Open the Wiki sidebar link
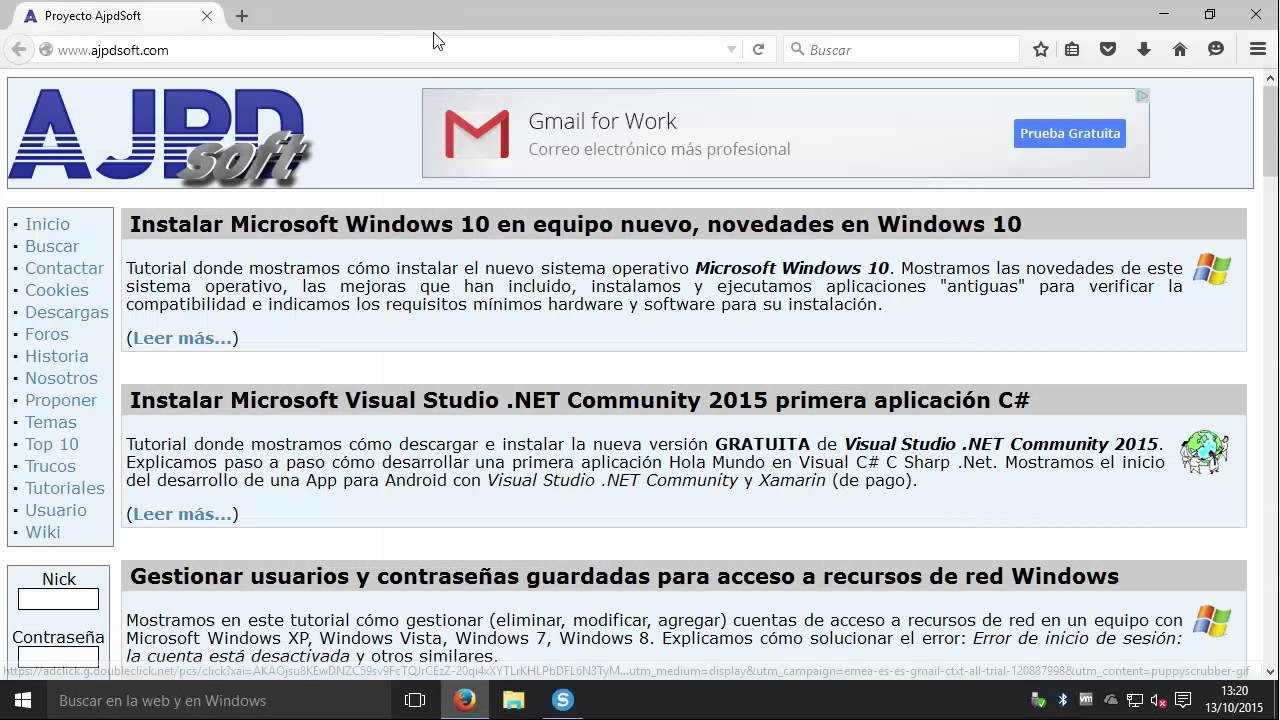This screenshot has width=1280, height=720. [43, 532]
